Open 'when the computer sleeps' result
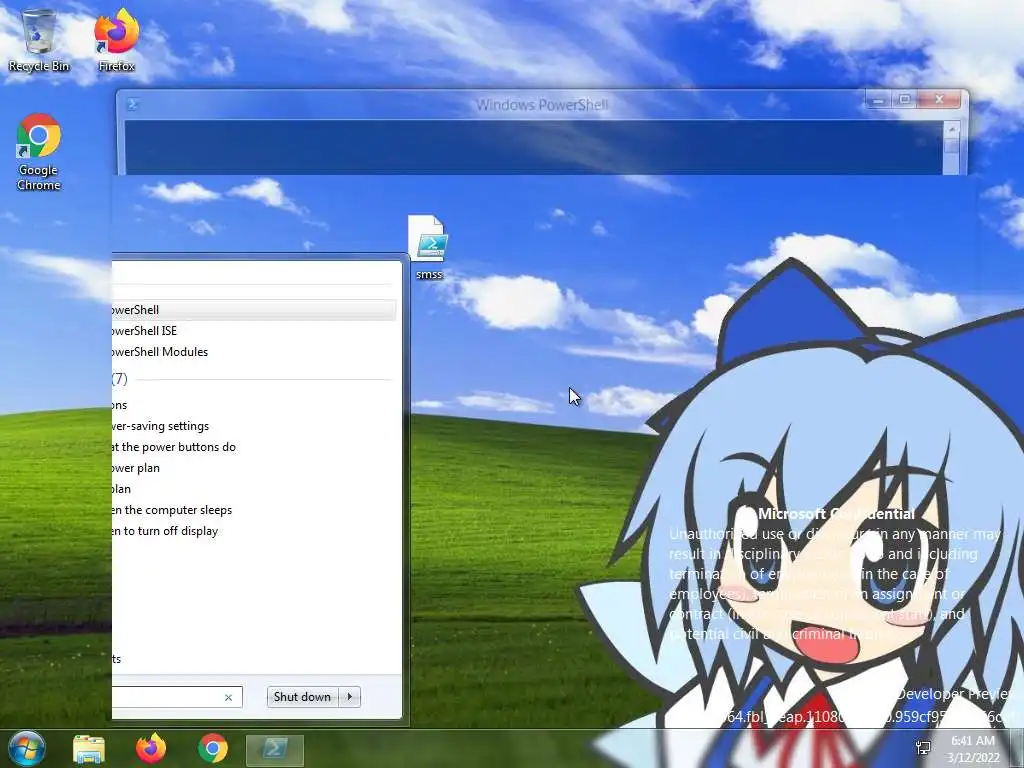Viewport: 1024px width, 768px height. 253,509
